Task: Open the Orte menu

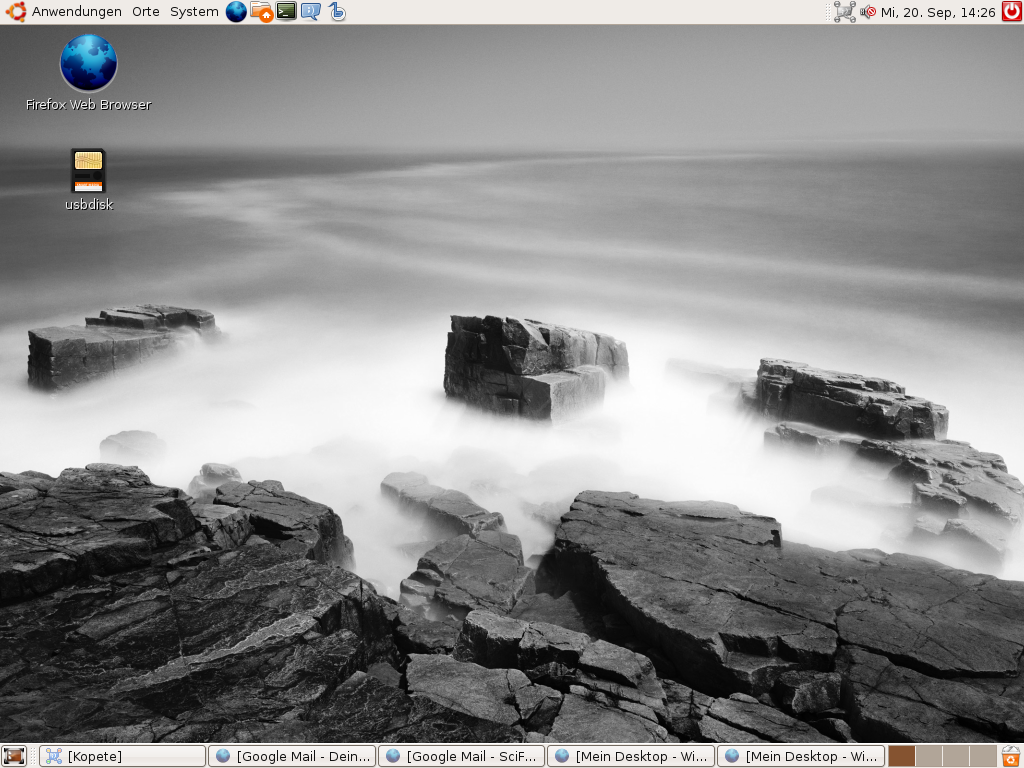Action: click(x=146, y=12)
